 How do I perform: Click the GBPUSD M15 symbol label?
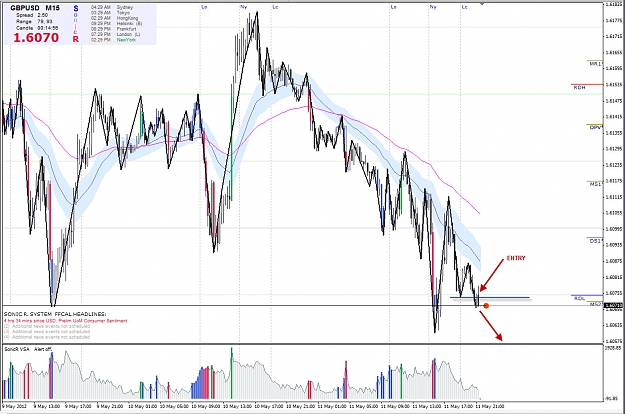tap(35, 8)
